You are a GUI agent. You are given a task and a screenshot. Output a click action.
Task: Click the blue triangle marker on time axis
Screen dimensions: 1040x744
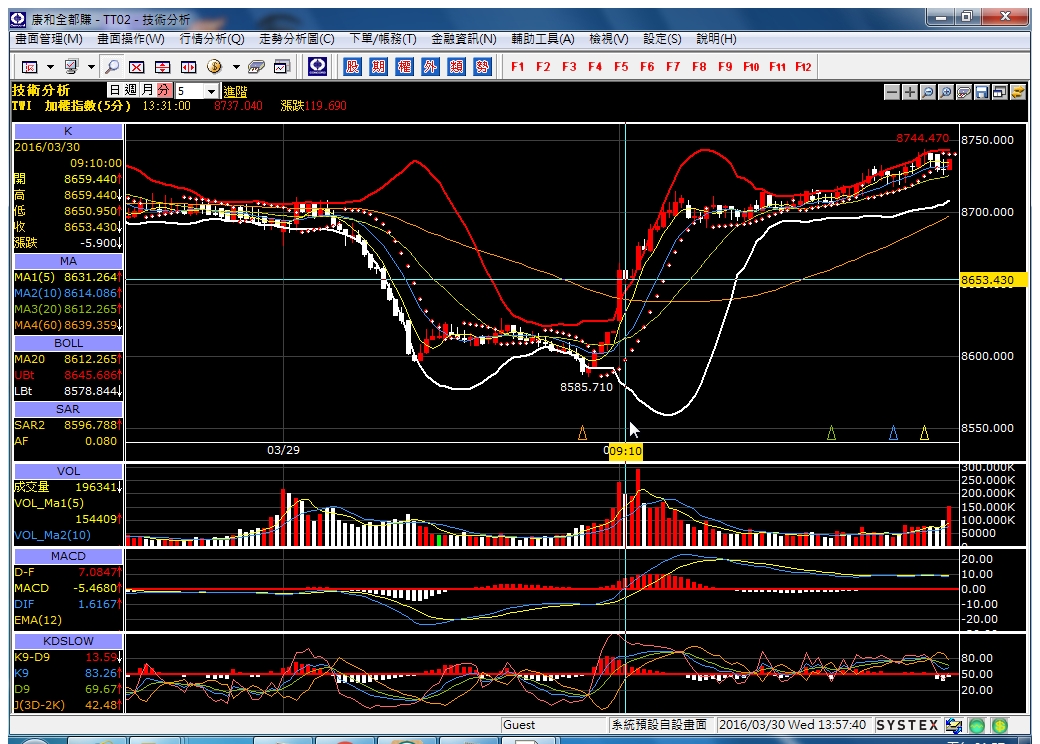click(893, 433)
